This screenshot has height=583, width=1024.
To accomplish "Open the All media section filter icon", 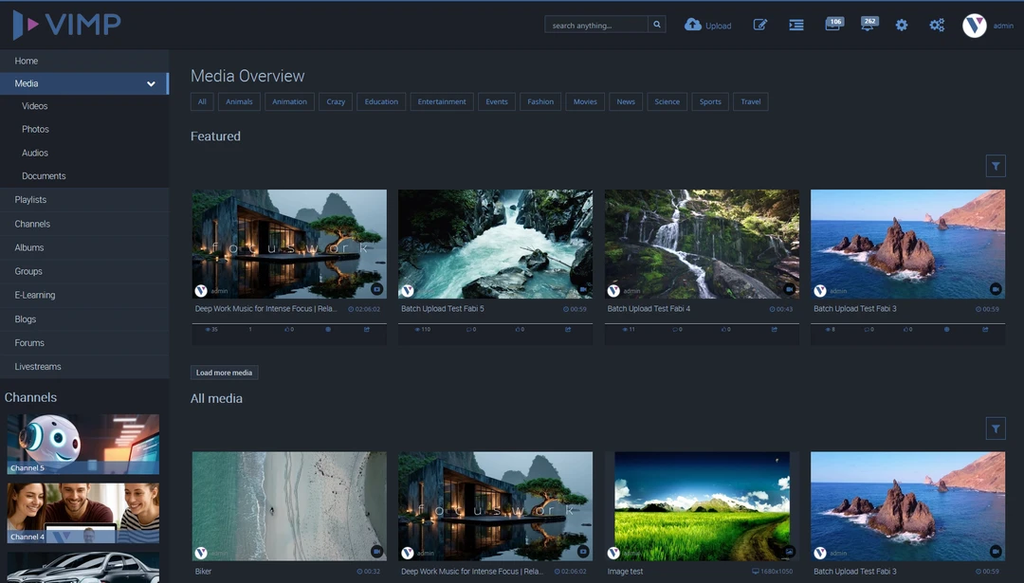I will click(x=995, y=429).
